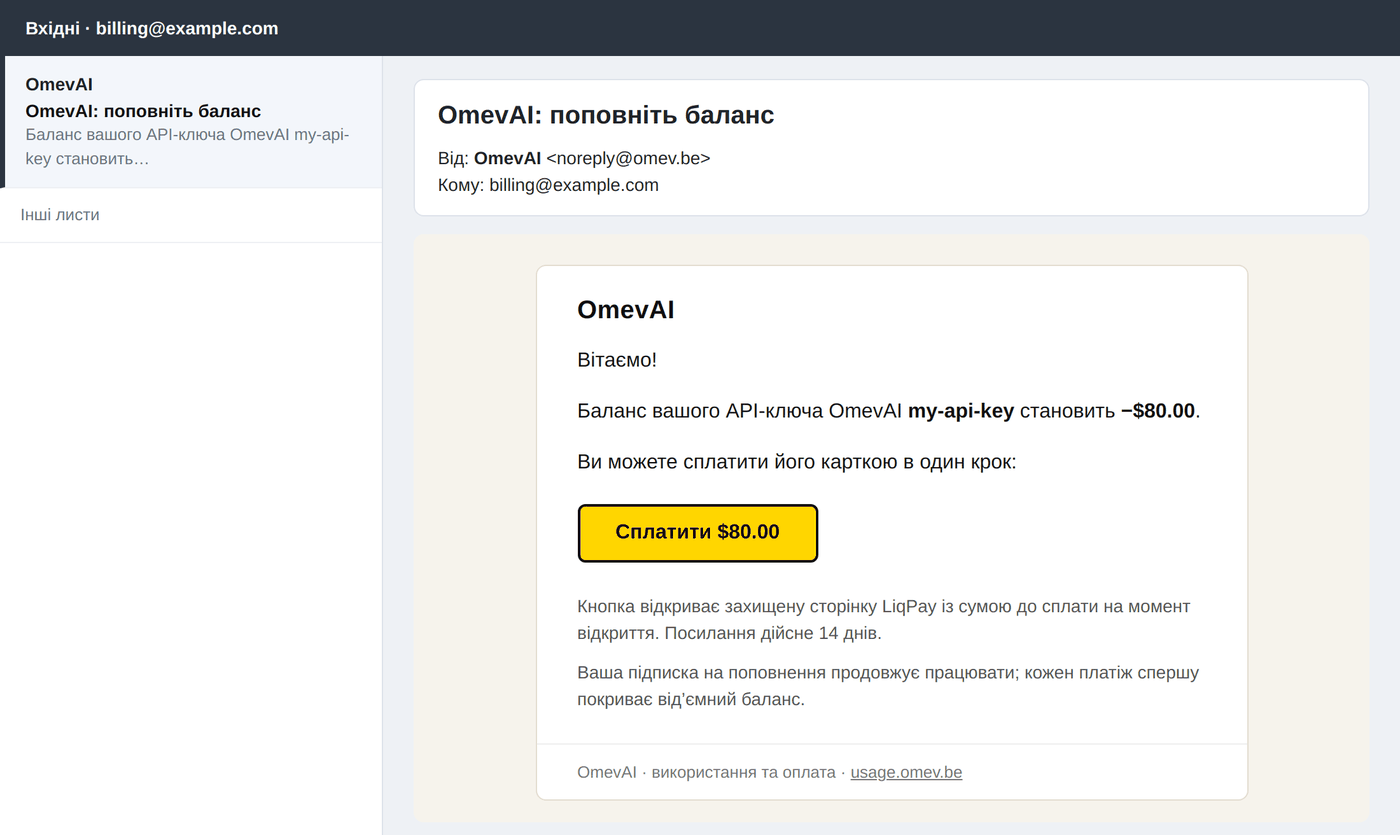Click the negative balance "−$80.00" value
Screen dimensions: 1400x835
(1158, 411)
